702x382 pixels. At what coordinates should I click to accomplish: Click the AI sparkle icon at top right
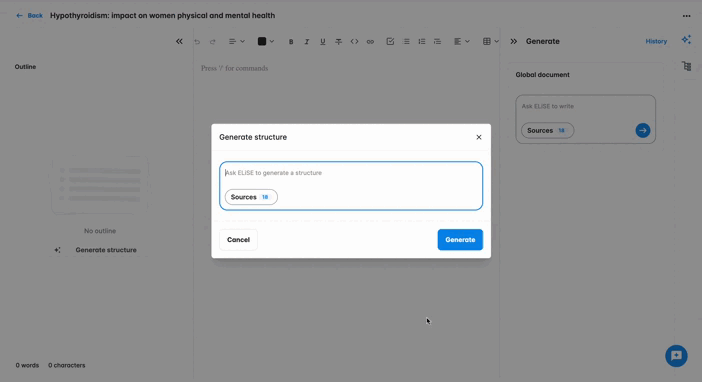(686, 40)
